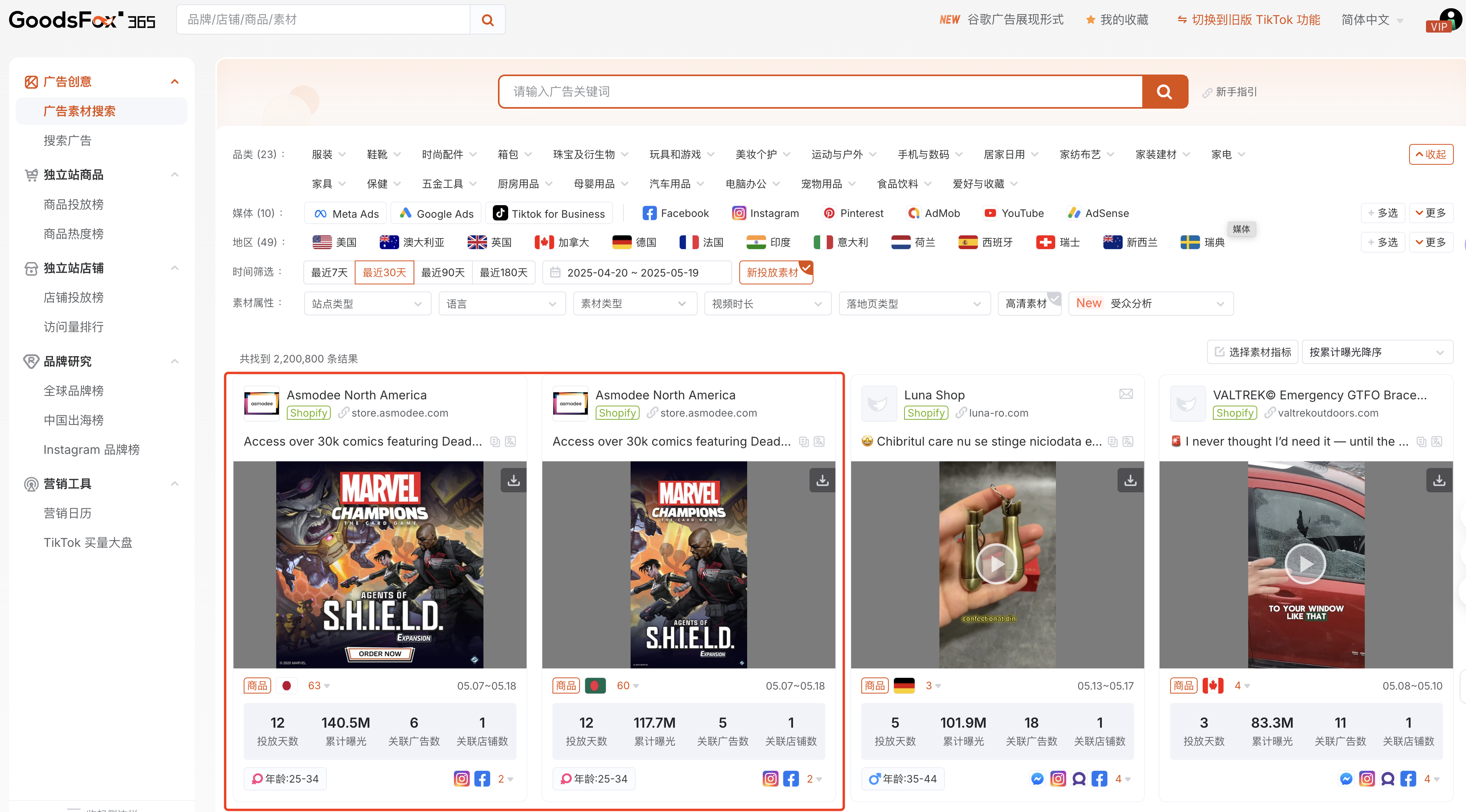
Task: Expand the 服装 category dropdown
Action: tap(328, 154)
